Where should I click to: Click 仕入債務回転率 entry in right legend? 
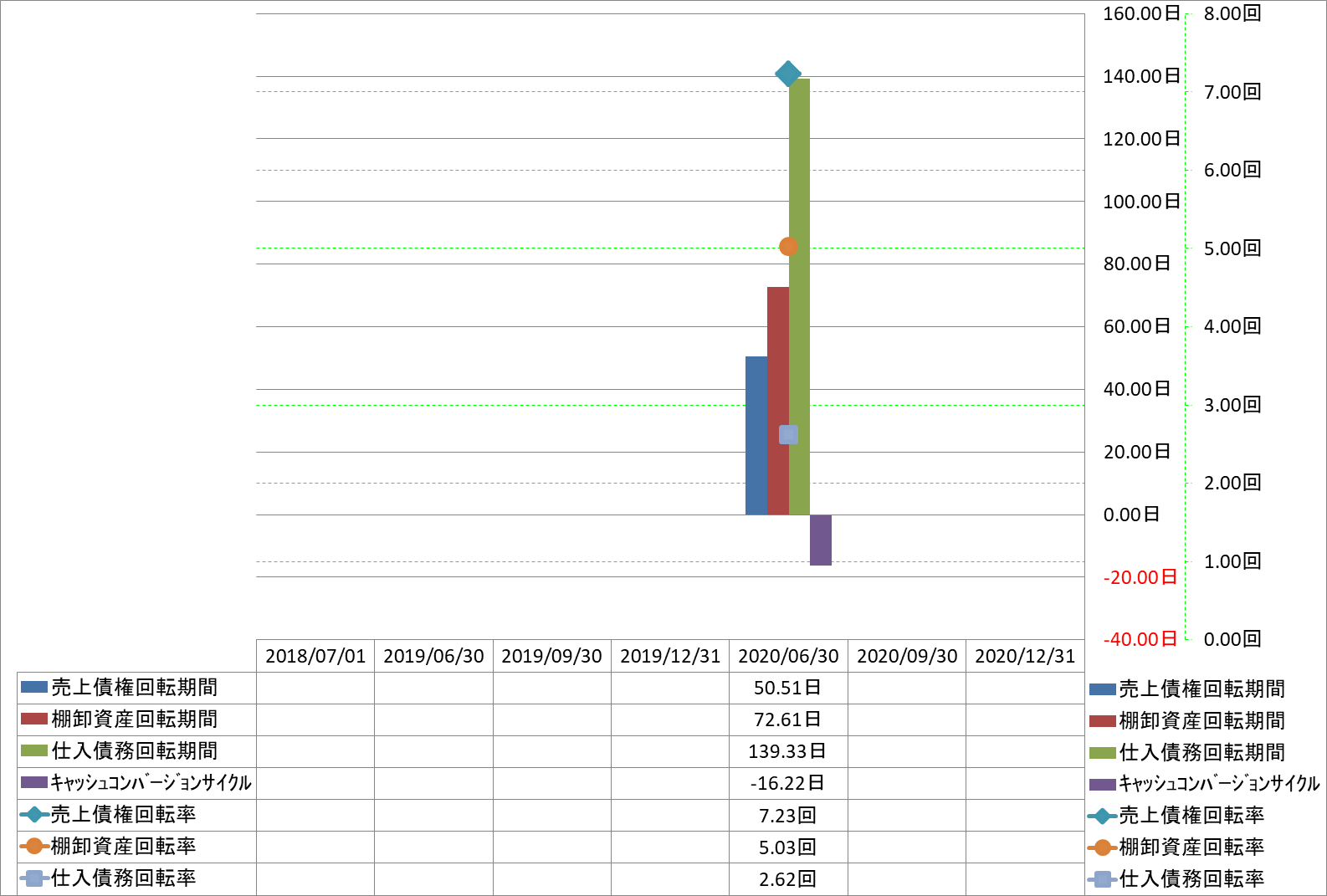1176,879
